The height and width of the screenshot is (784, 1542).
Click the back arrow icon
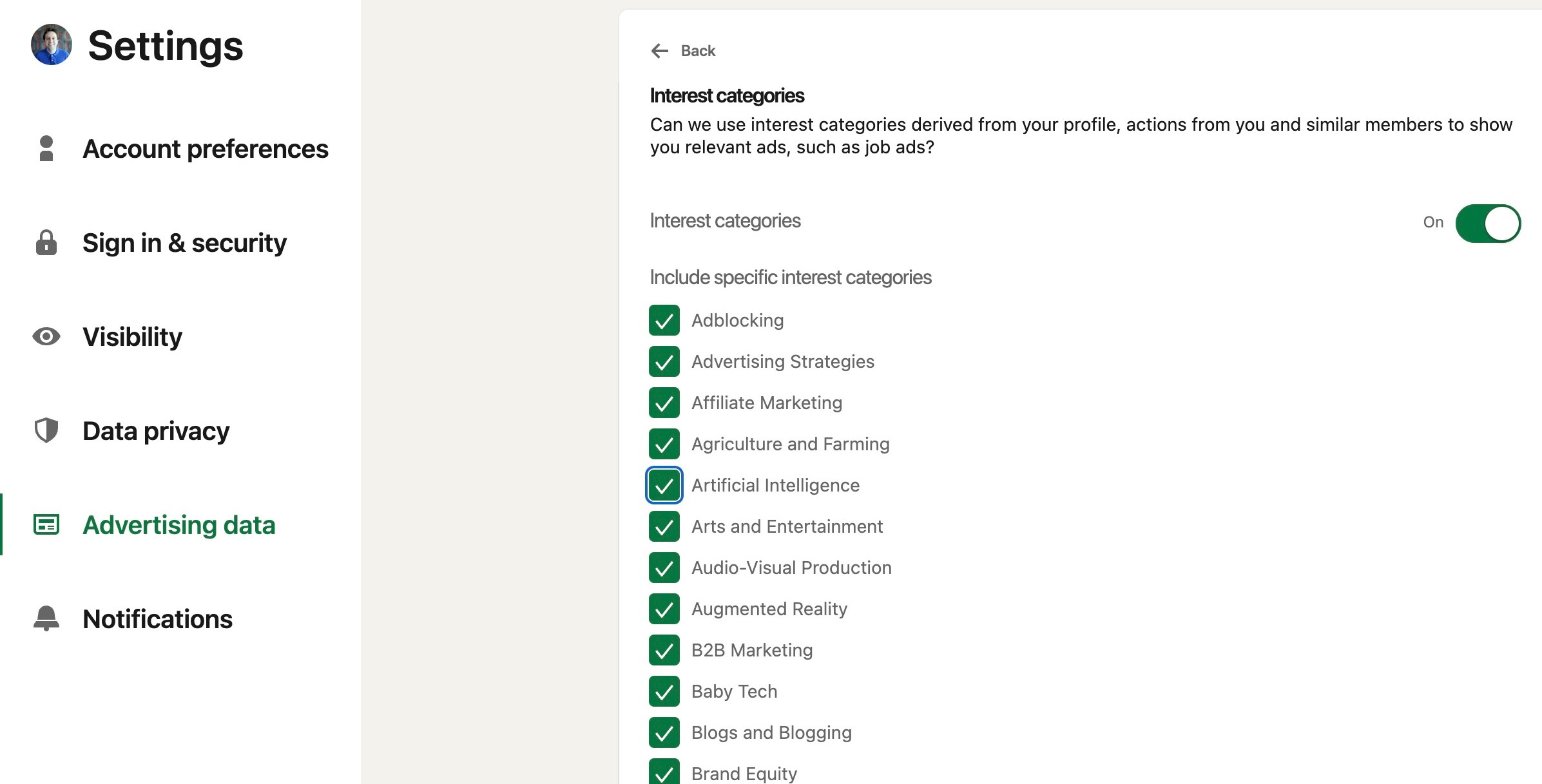tap(660, 51)
